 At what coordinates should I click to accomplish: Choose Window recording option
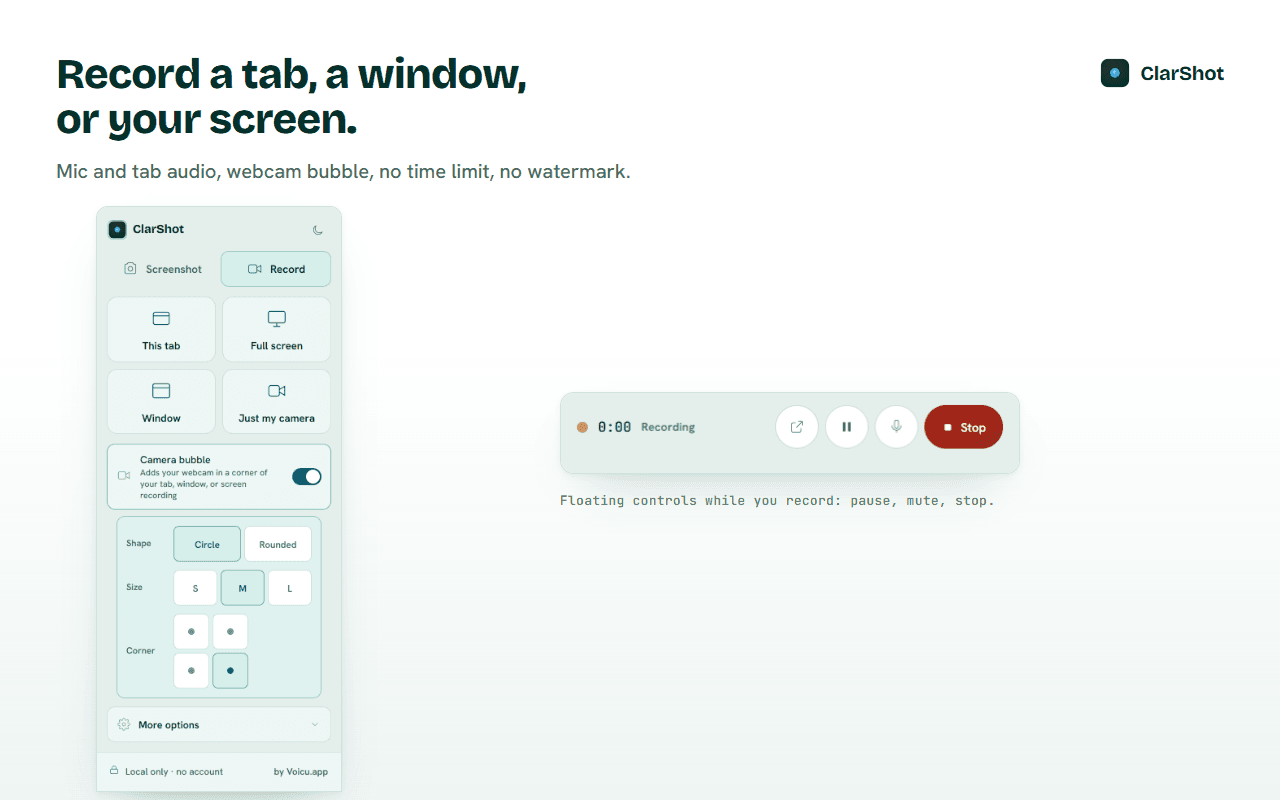[x=161, y=401]
